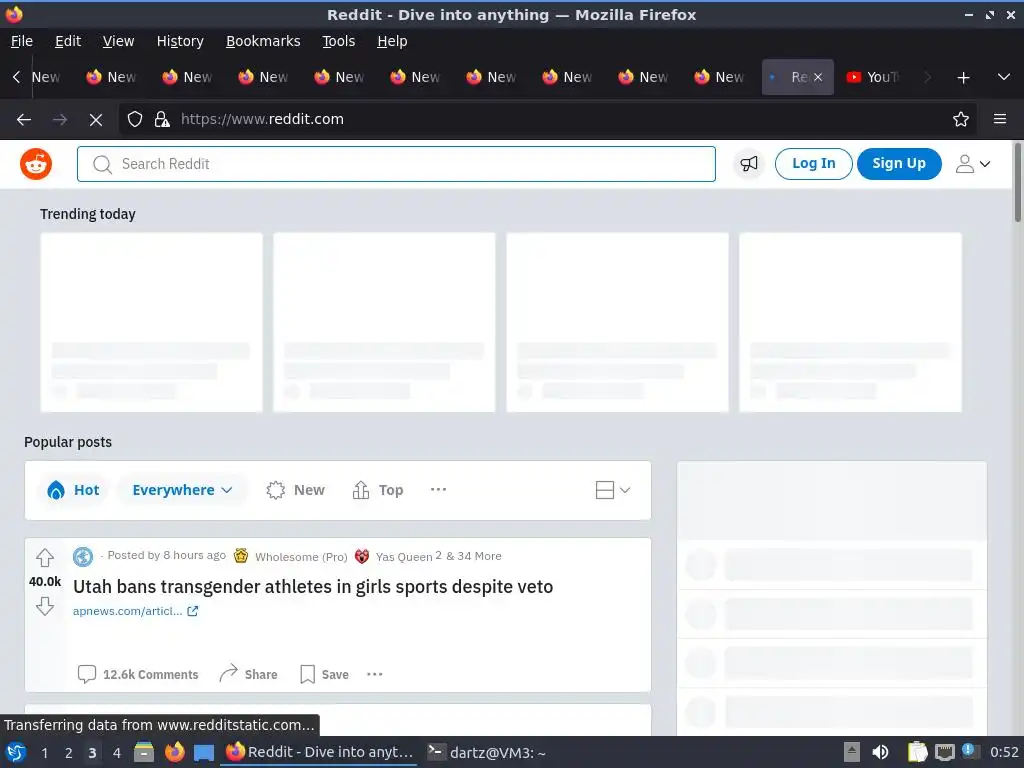
Task: Close the Reddit tab
Action: 818,77
